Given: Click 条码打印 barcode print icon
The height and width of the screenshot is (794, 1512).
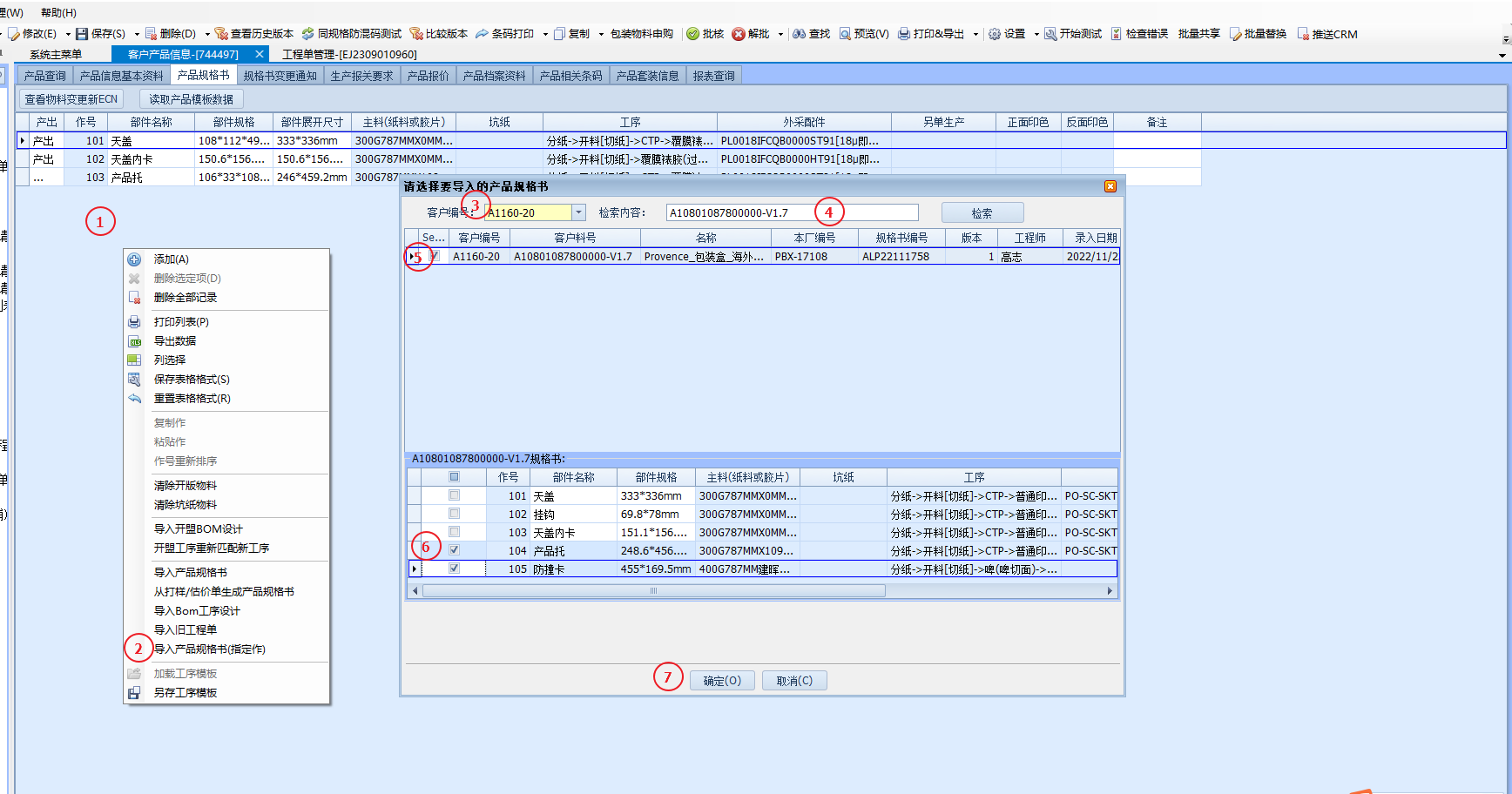Looking at the screenshot, I should 482,34.
